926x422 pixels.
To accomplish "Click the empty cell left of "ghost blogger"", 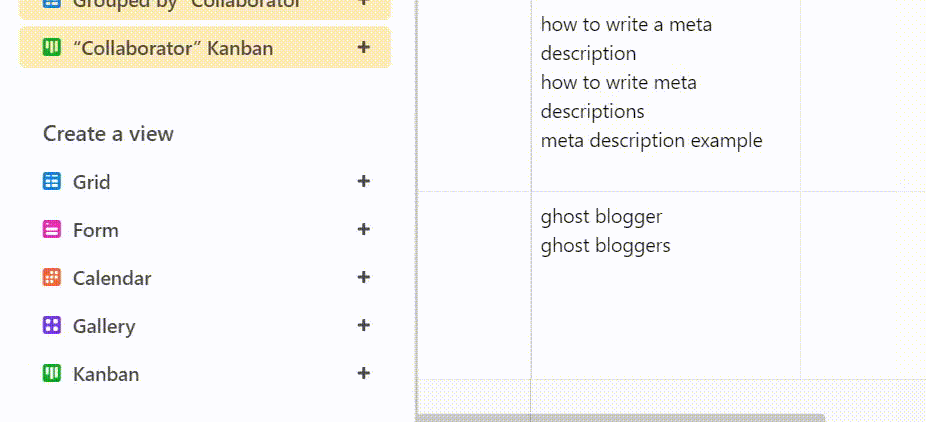I will (474, 285).
